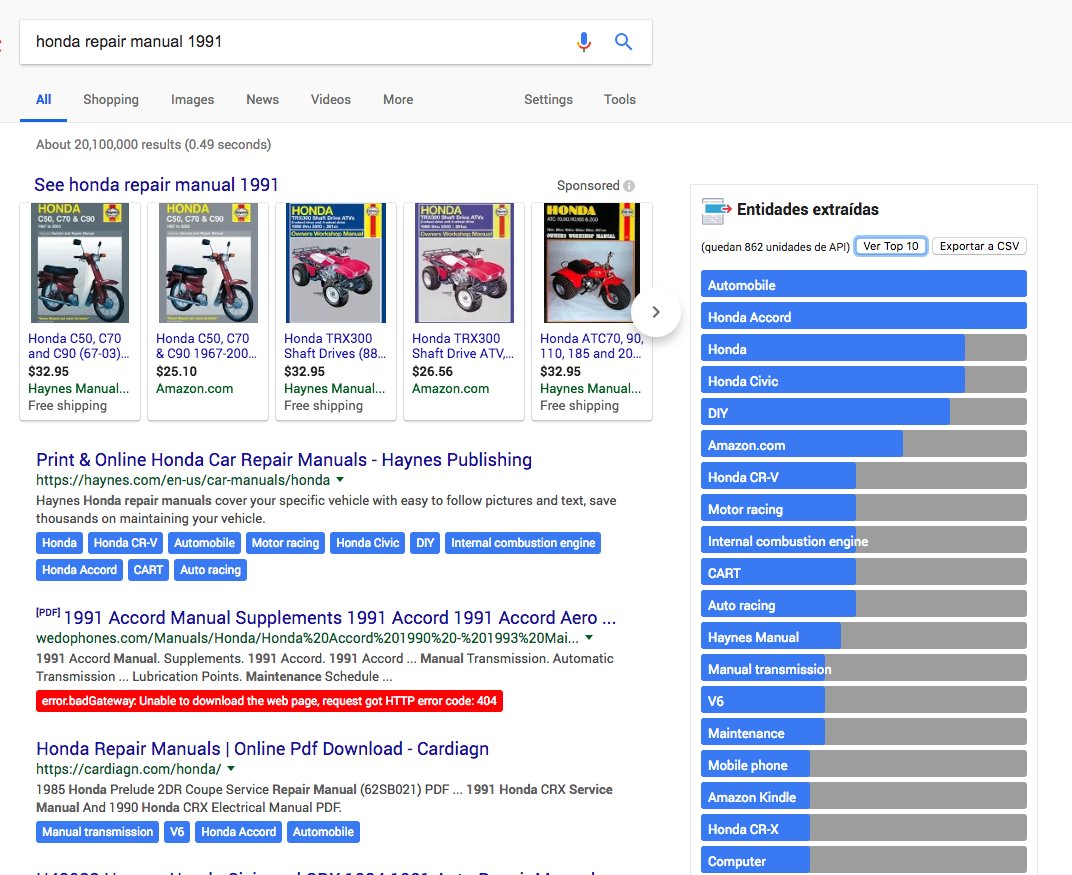
Task: Click the Honda CR-V tag under Haynes result
Action: tap(125, 543)
